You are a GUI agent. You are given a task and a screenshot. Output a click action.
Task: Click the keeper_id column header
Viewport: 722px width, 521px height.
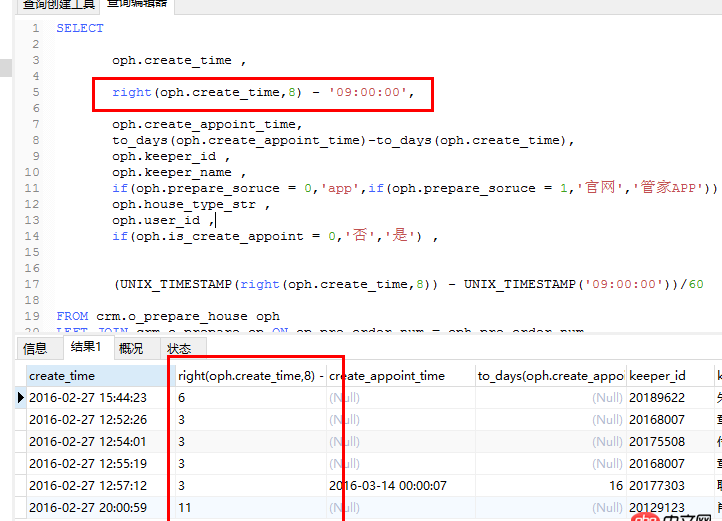670,376
